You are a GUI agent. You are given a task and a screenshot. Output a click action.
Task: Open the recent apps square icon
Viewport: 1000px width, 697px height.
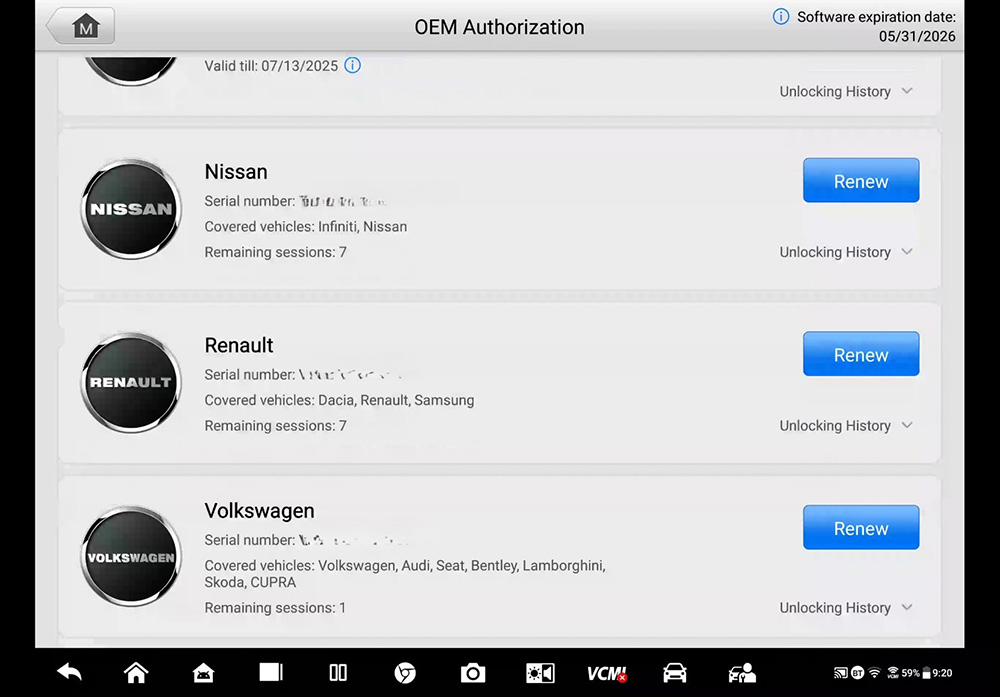coord(271,673)
